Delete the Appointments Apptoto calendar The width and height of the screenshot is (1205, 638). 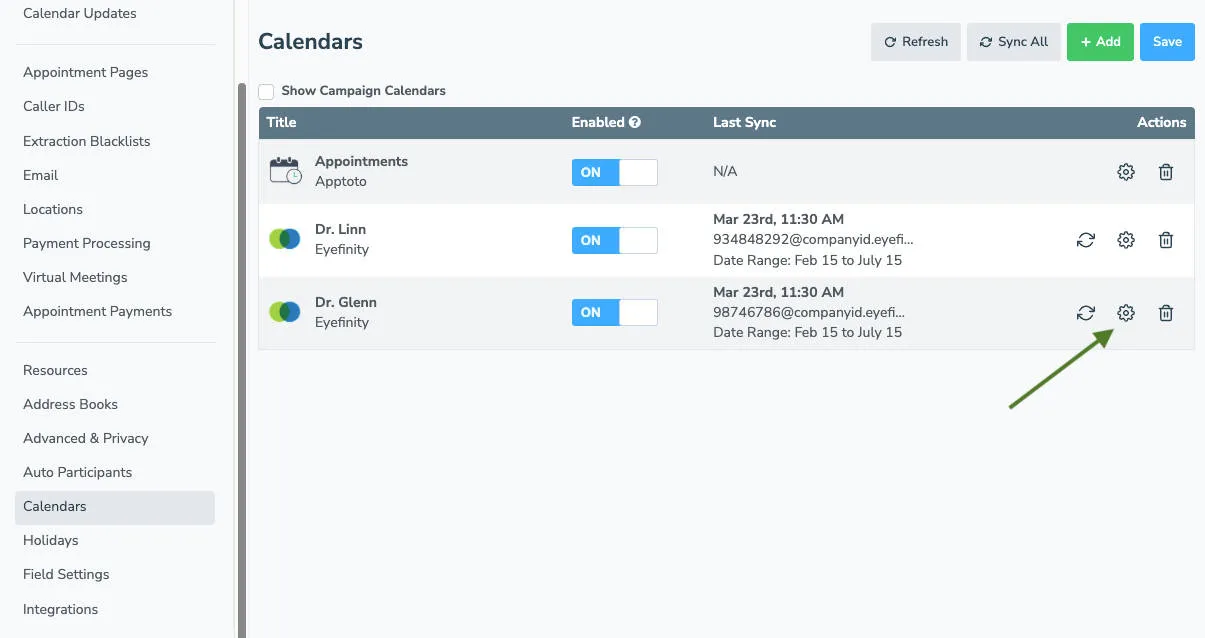coord(1166,172)
